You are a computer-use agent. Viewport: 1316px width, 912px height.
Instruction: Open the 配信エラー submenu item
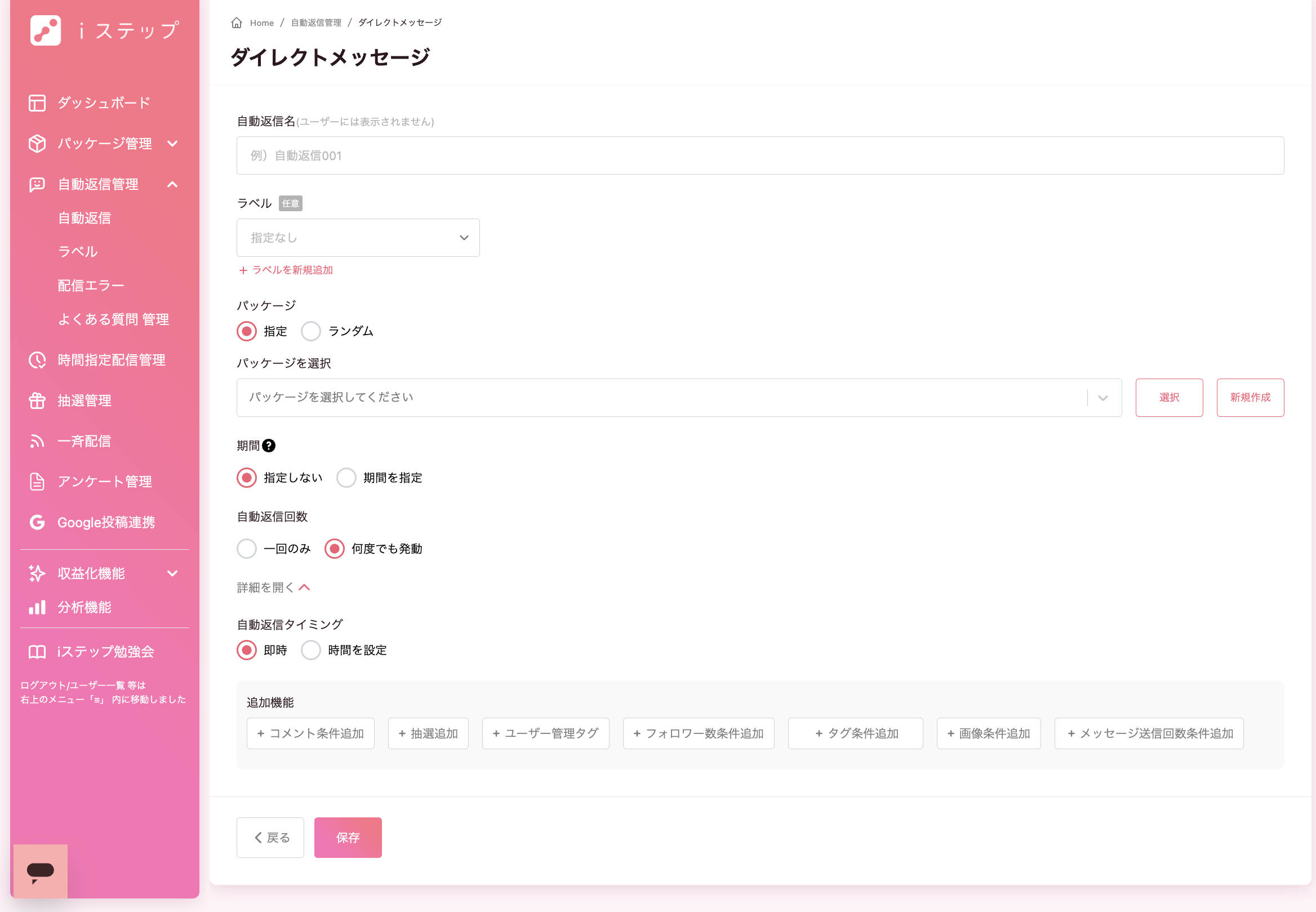tap(91, 286)
